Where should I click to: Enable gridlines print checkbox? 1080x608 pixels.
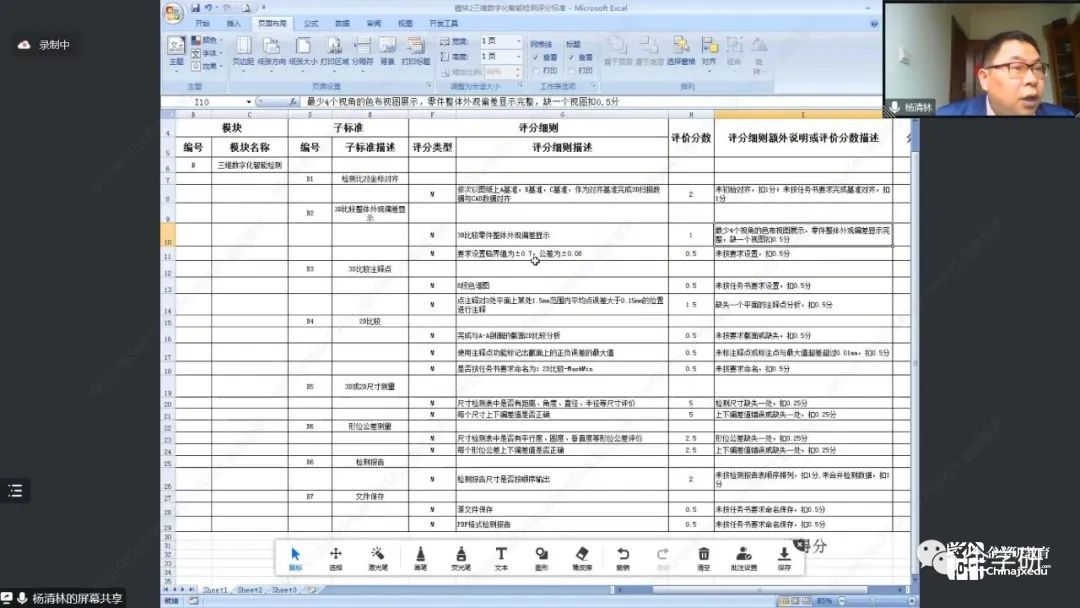pyautogui.click(x=539, y=70)
